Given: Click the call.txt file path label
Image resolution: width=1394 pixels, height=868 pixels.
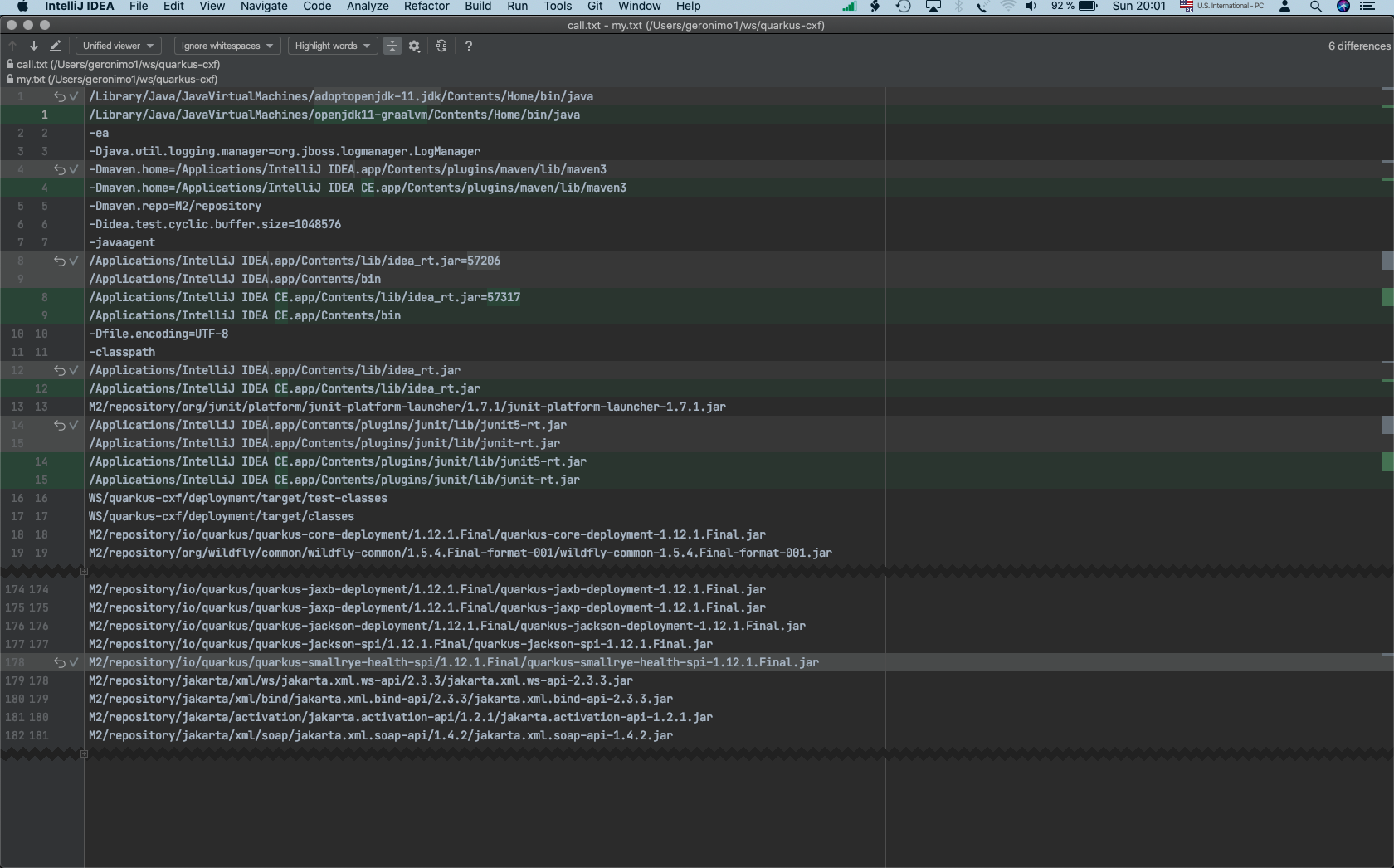Looking at the screenshot, I should point(118,64).
